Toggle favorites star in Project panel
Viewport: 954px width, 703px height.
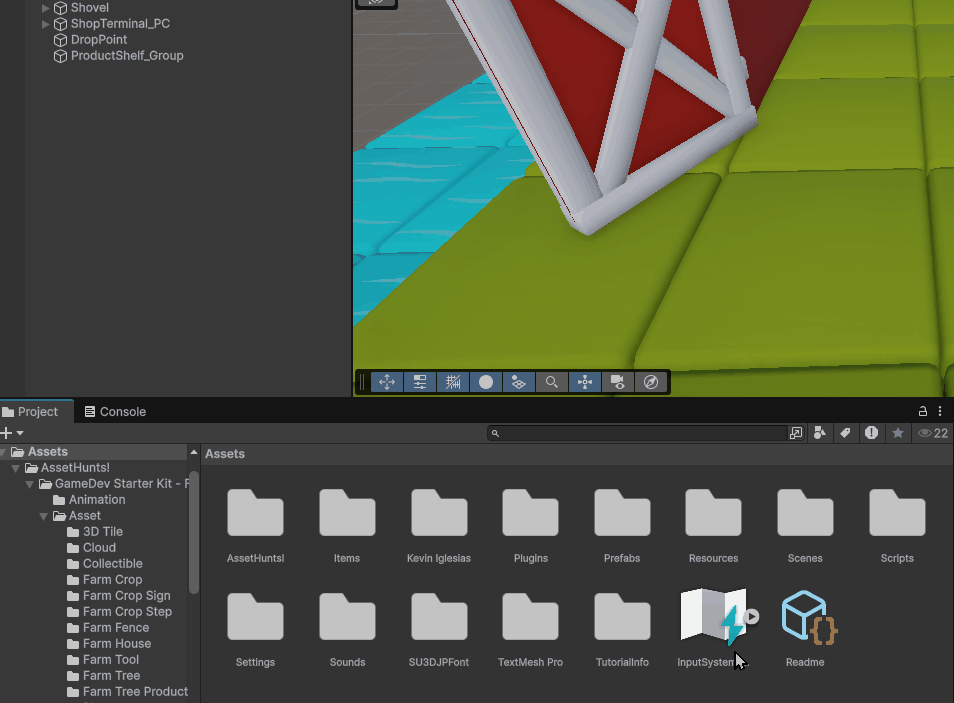[898, 433]
